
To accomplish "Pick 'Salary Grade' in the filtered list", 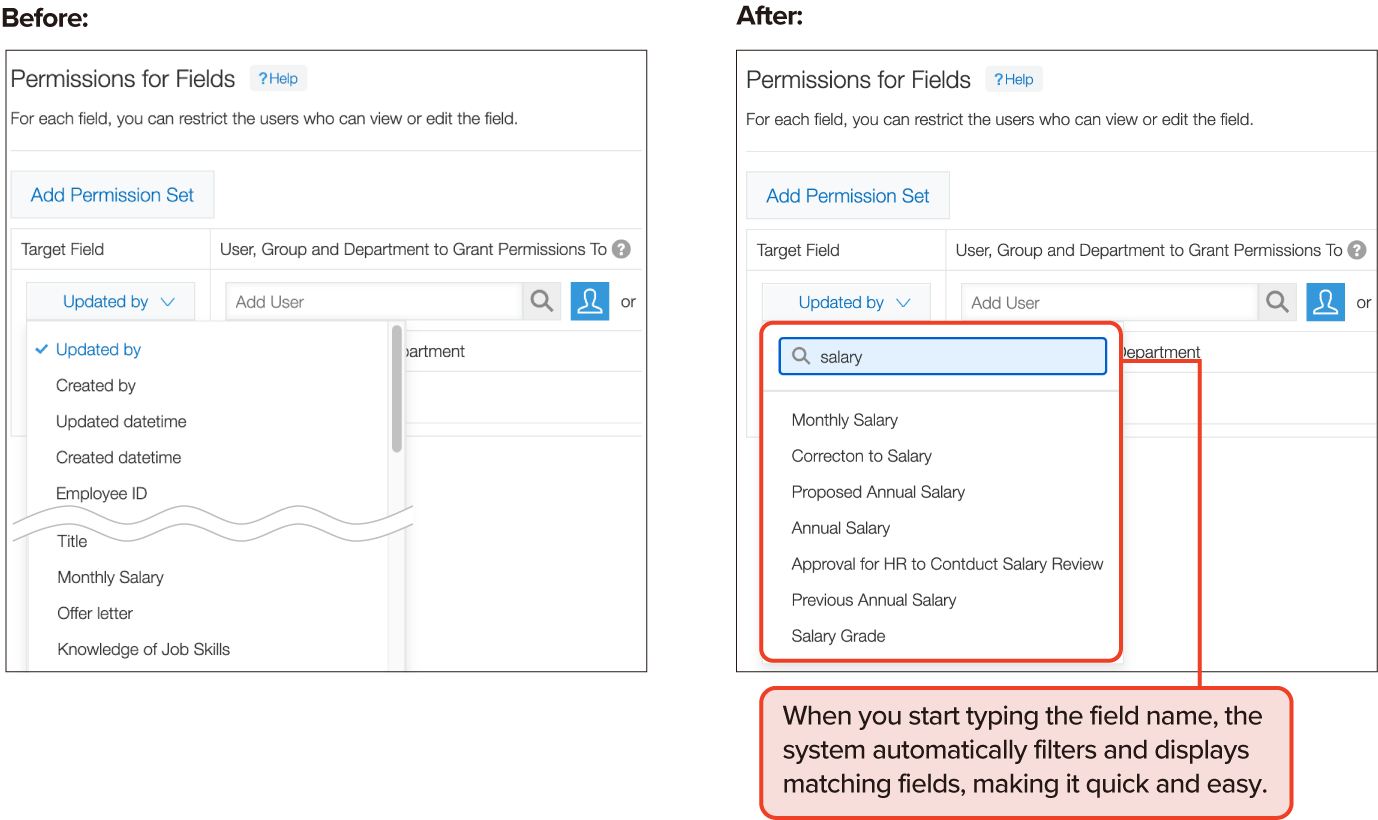I will pos(838,636).
